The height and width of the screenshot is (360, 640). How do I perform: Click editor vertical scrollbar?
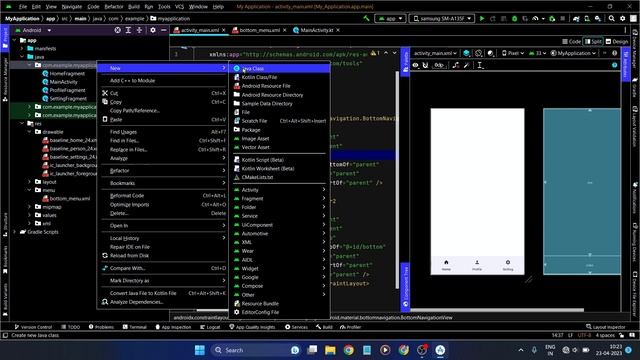397,180
